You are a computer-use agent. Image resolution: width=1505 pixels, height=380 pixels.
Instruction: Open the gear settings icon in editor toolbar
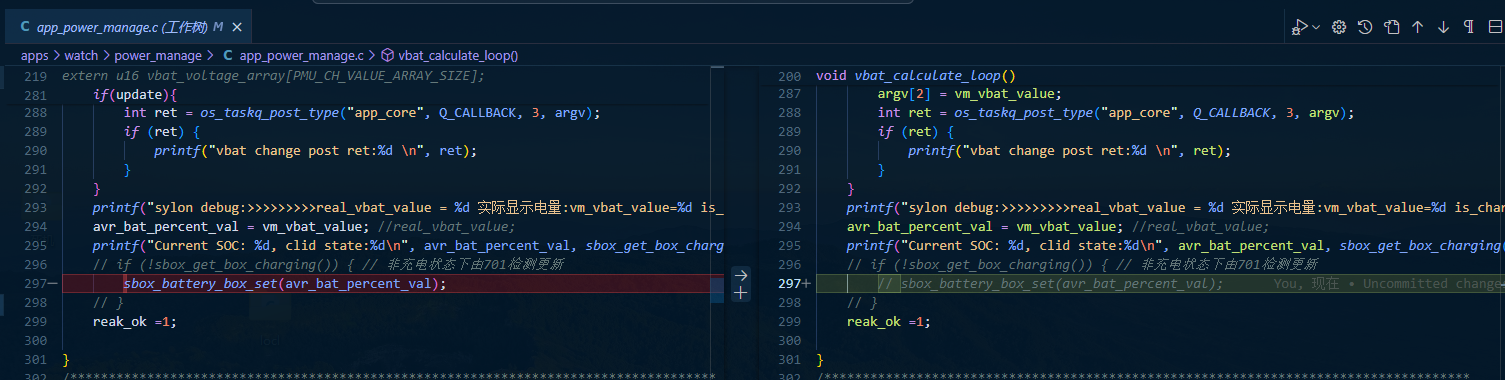click(1339, 27)
